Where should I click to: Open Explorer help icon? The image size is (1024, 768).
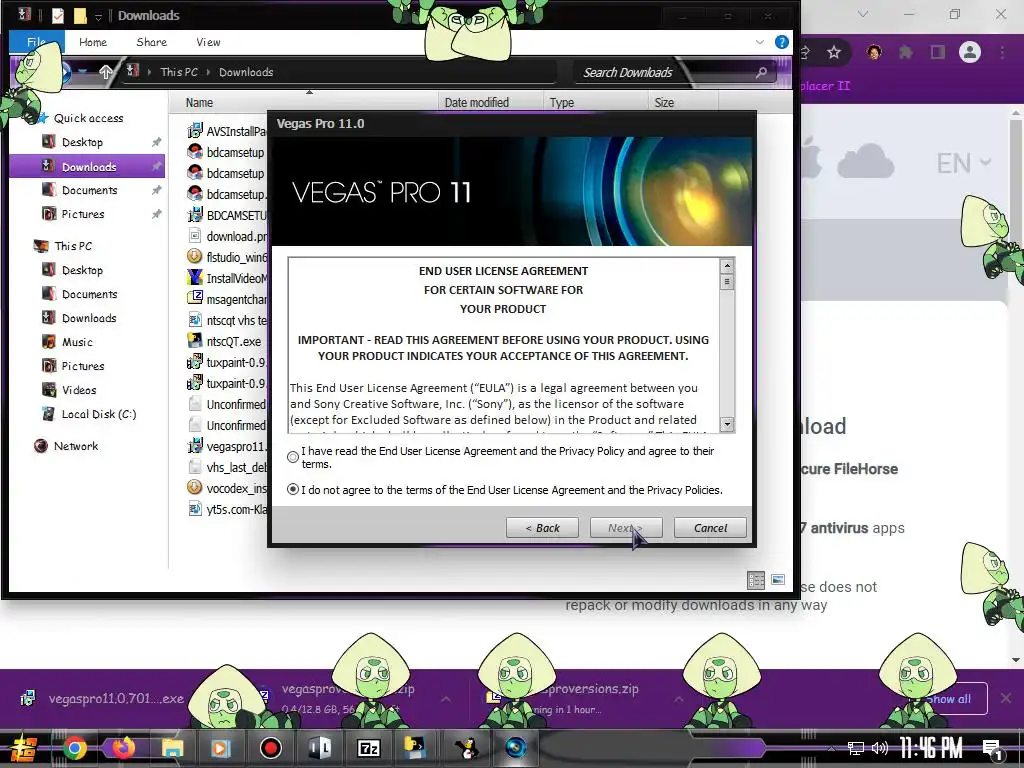[x=781, y=42]
